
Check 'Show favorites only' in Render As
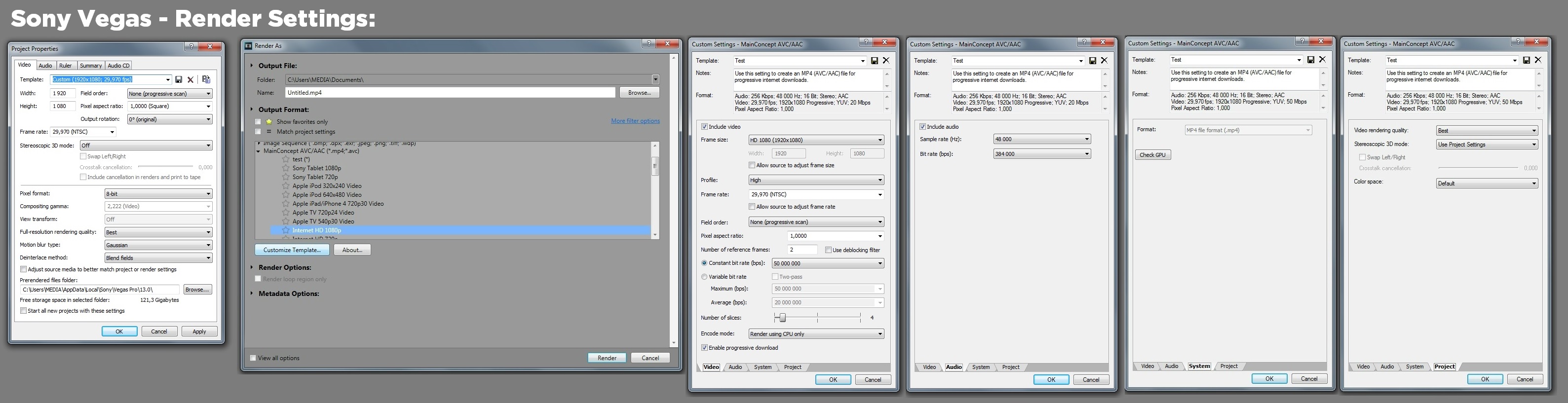(x=258, y=122)
